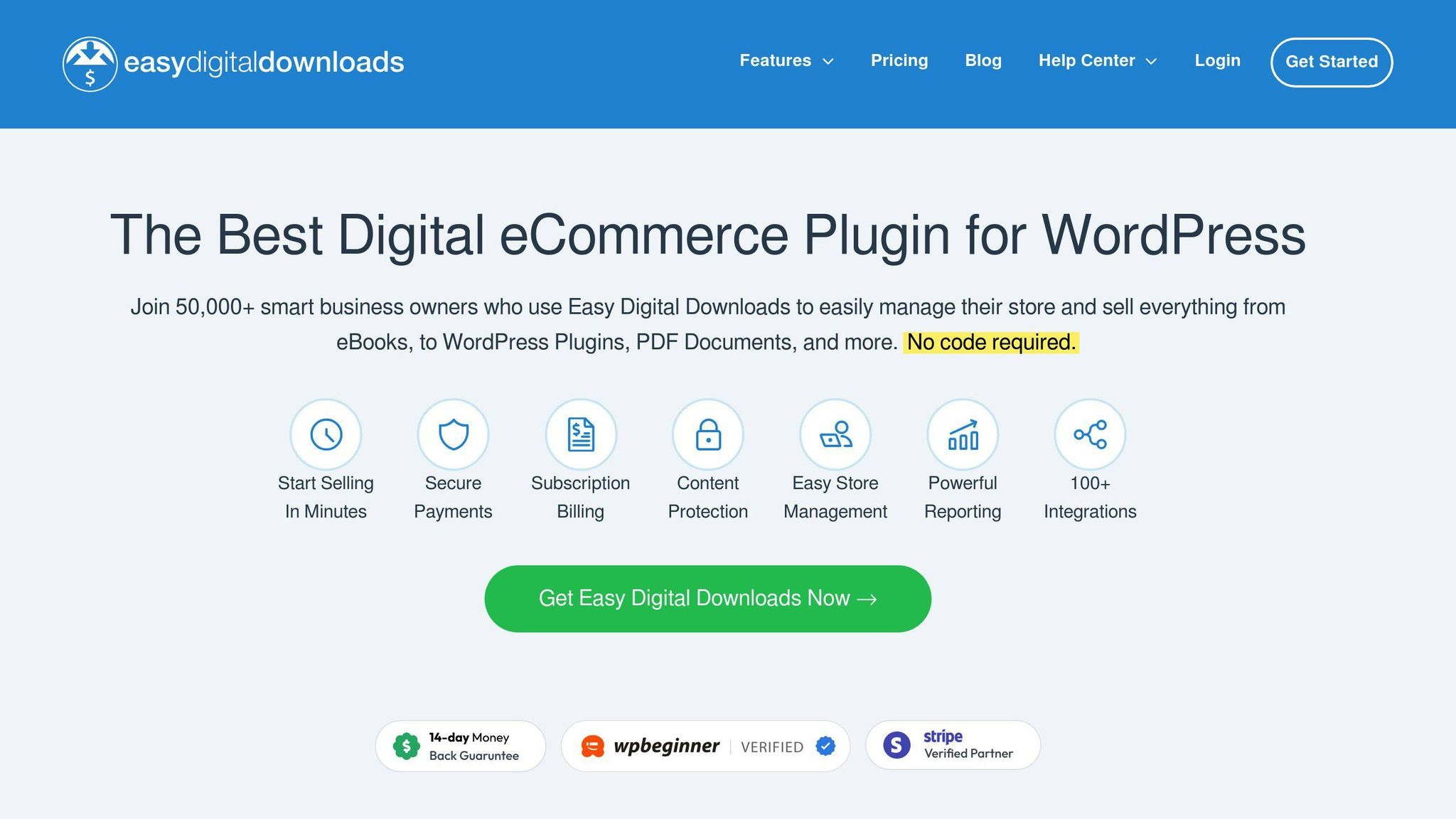The image size is (1456, 819).
Task: Click the Login link
Action: pyautogui.click(x=1217, y=60)
